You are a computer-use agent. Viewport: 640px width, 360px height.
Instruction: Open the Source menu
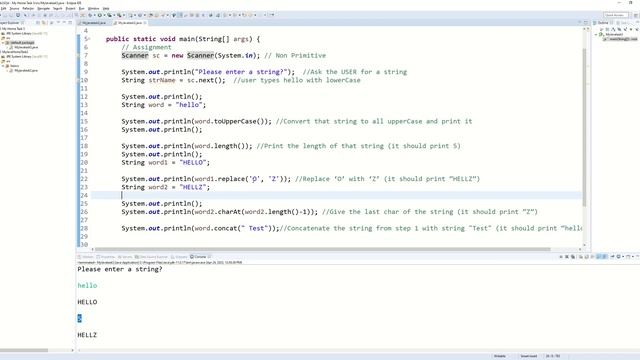pos(14,9)
